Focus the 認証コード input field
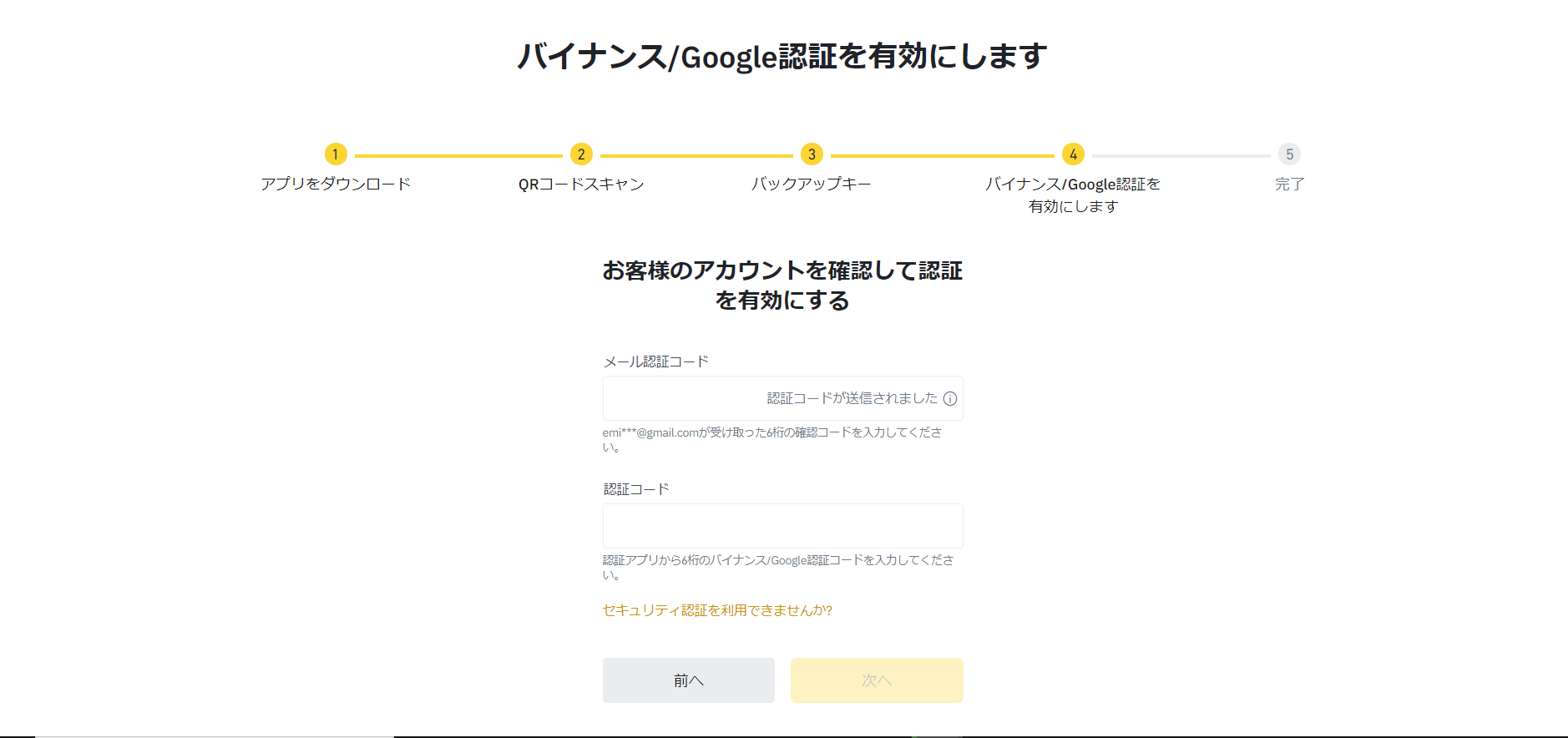This screenshot has width=1568, height=738. 782,526
